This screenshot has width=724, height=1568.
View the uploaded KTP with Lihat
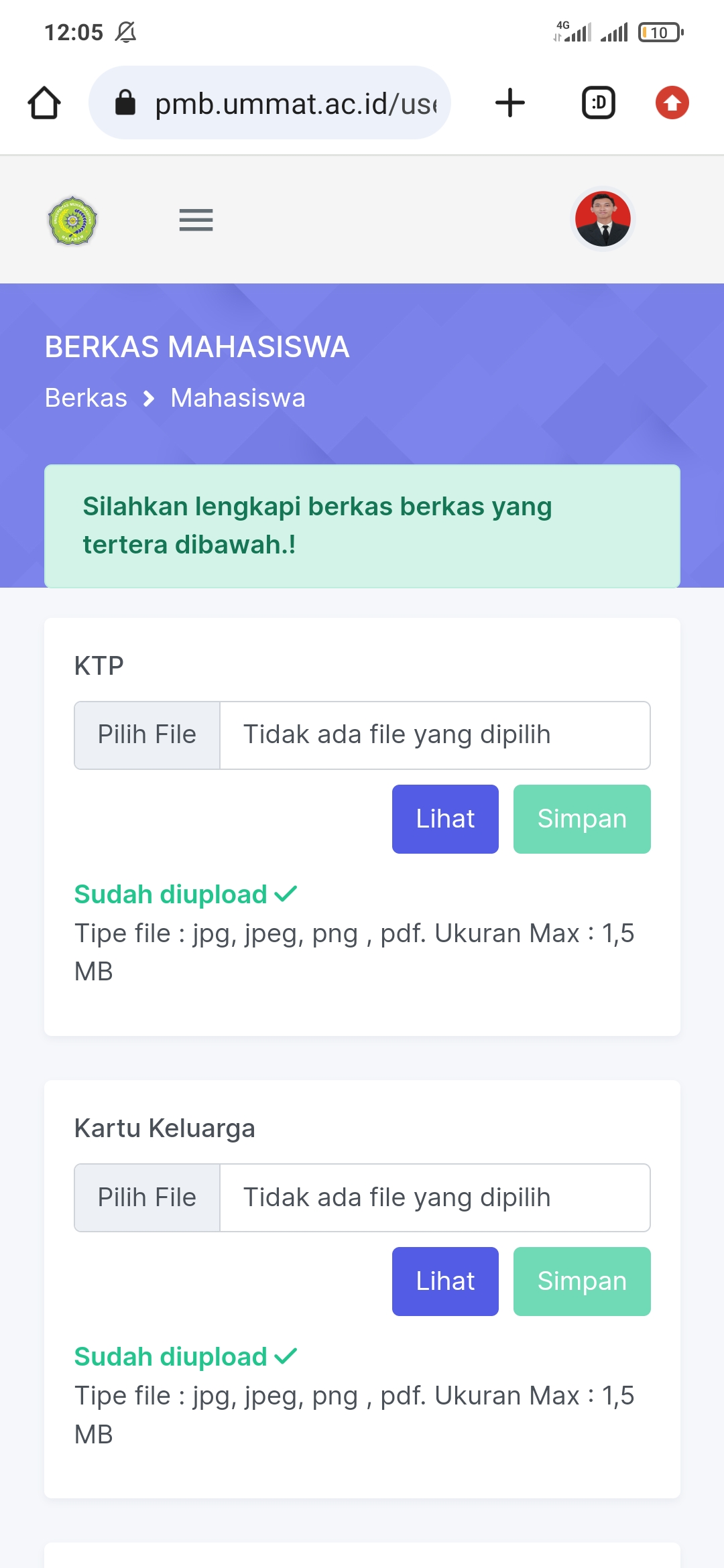click(x=445, y=819)
